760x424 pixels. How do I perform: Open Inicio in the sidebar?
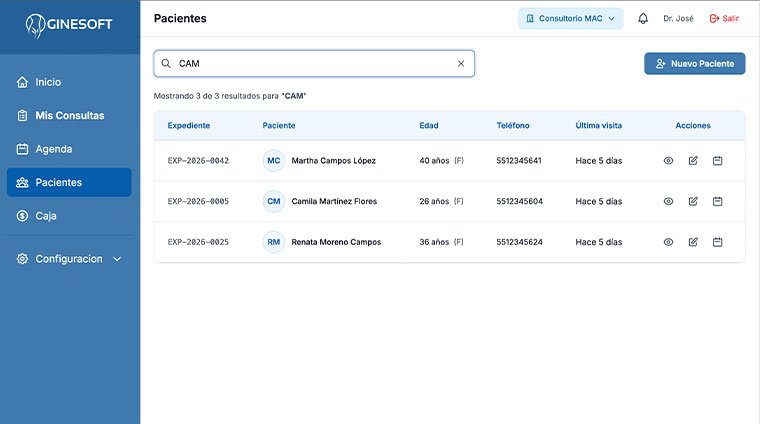coord(69,82)
